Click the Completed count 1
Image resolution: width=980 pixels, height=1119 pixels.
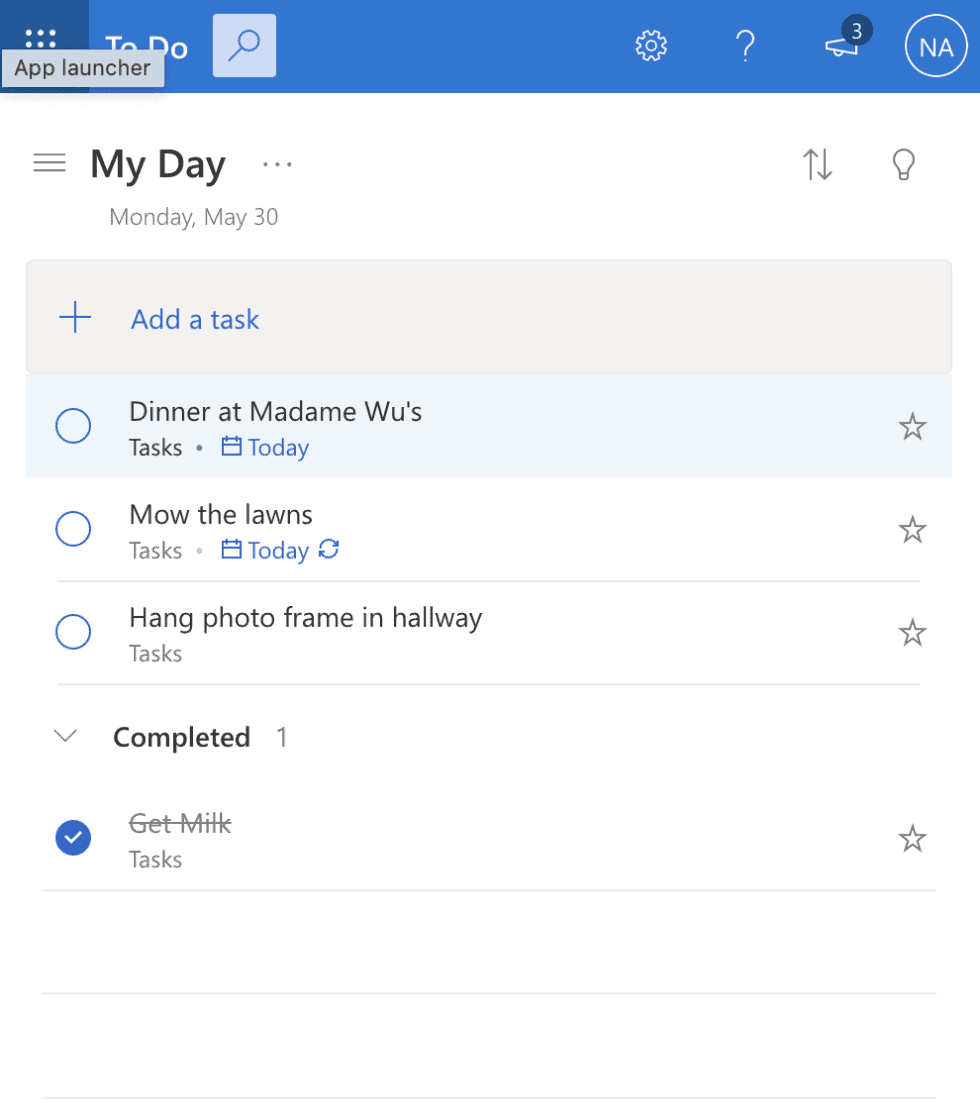282,737
